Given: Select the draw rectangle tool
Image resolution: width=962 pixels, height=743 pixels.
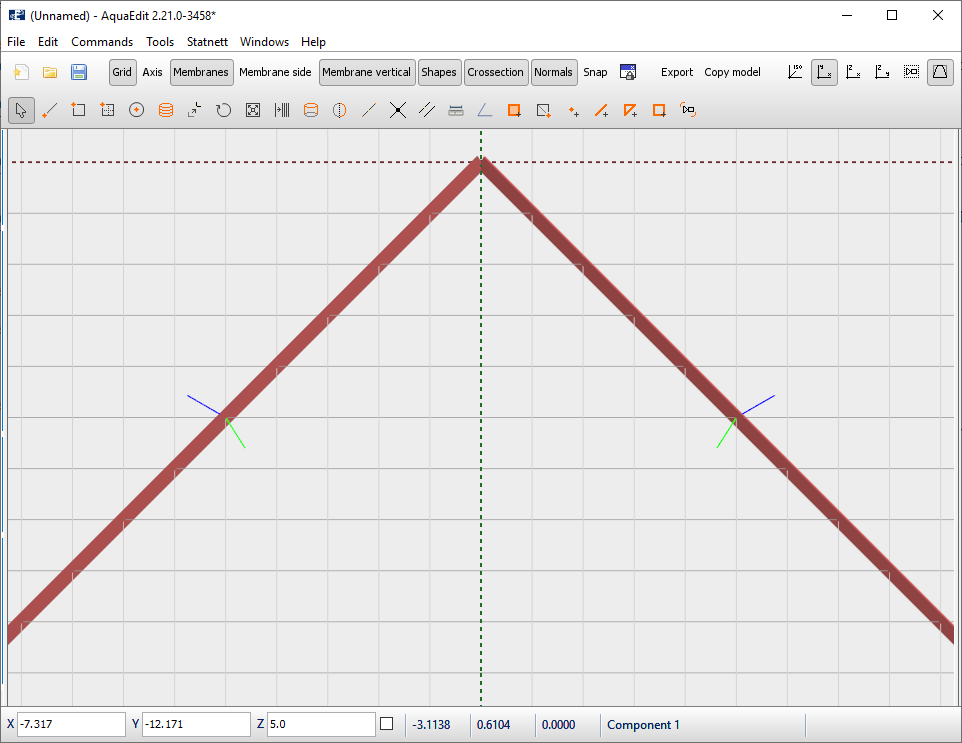Looking at the screenshot, I should (79, 110).
